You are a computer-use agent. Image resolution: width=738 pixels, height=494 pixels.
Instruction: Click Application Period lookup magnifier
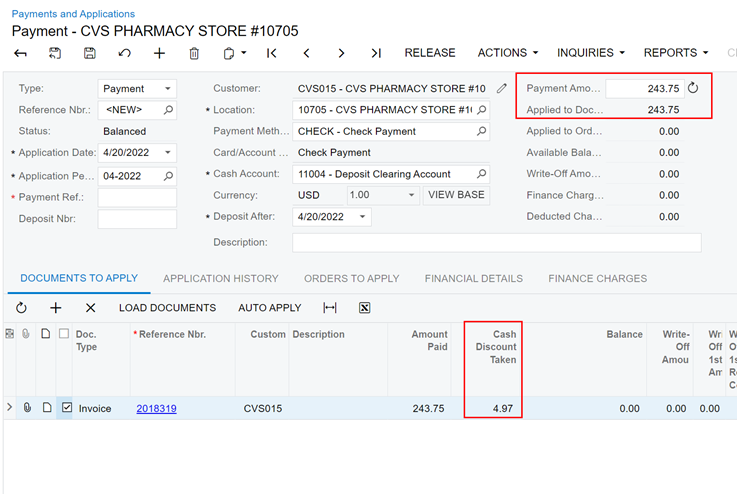tap(168, 176)
